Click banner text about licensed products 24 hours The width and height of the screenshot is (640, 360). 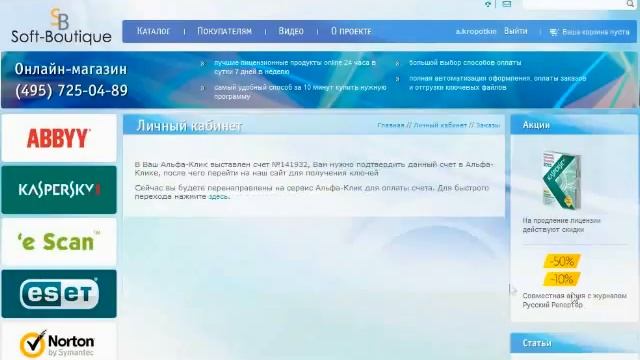click(x=295, y=67)
